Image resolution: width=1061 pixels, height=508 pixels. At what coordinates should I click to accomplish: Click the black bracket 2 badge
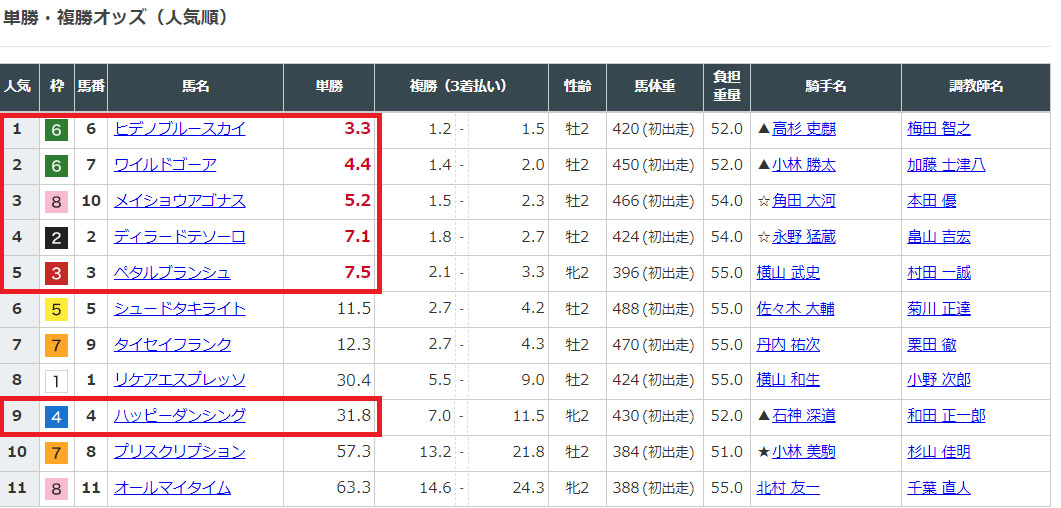click(x=57, y=237)
